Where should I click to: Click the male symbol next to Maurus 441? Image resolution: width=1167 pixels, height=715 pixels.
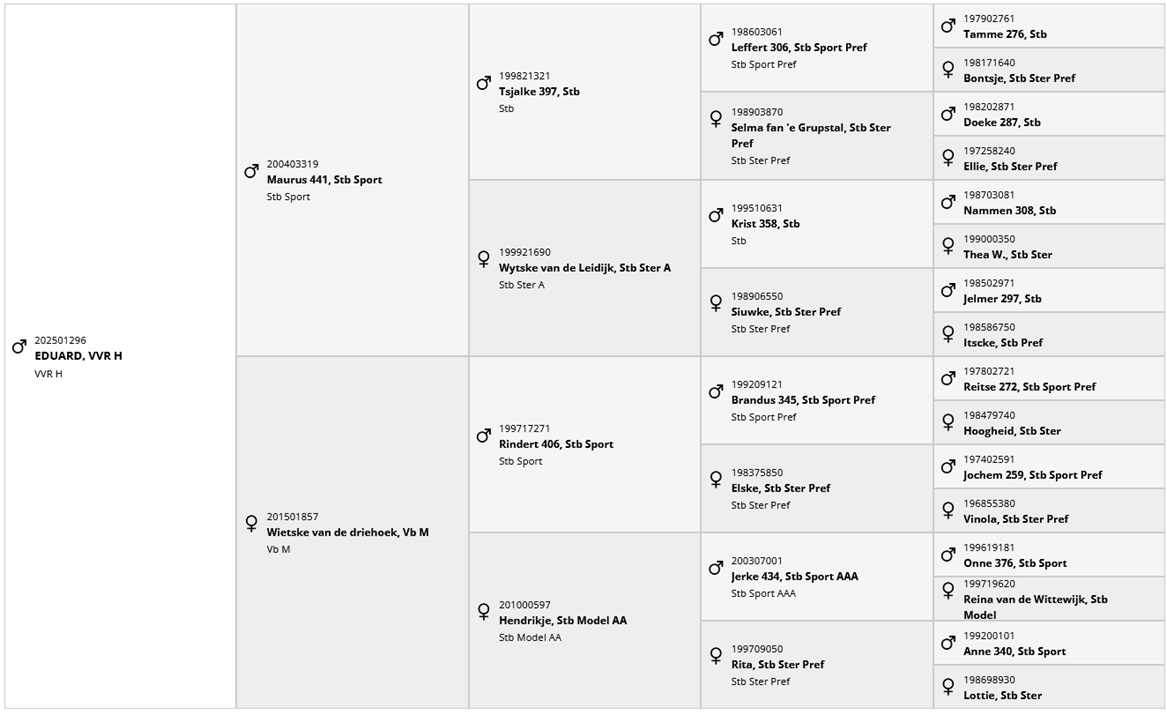[x=251, y=171]
